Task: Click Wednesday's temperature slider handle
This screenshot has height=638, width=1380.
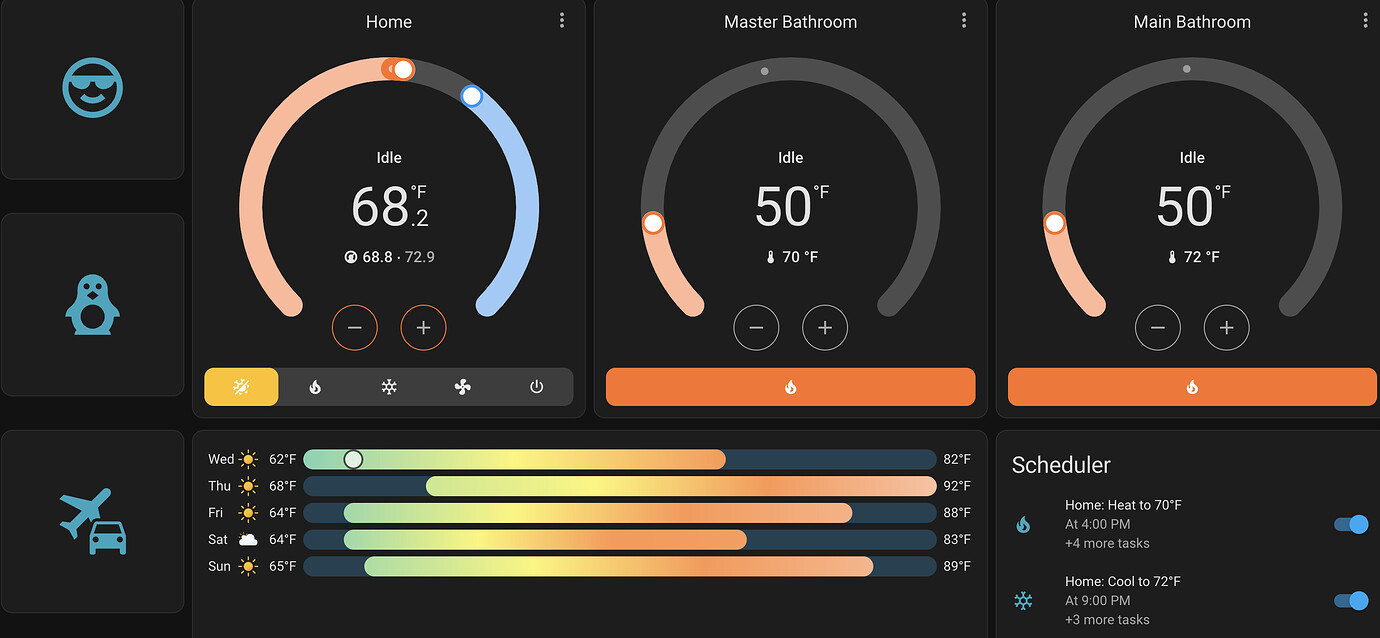Action: click(x=352, y=459)
